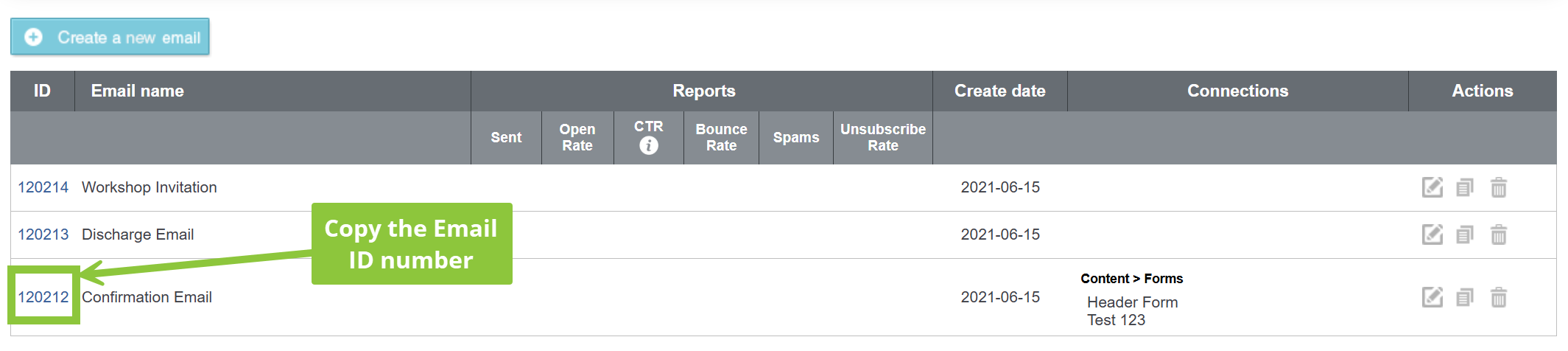Click the Test 123 connection entry
The image size is (1568, 351).
pyautogui.click(x=1116, y=320)
